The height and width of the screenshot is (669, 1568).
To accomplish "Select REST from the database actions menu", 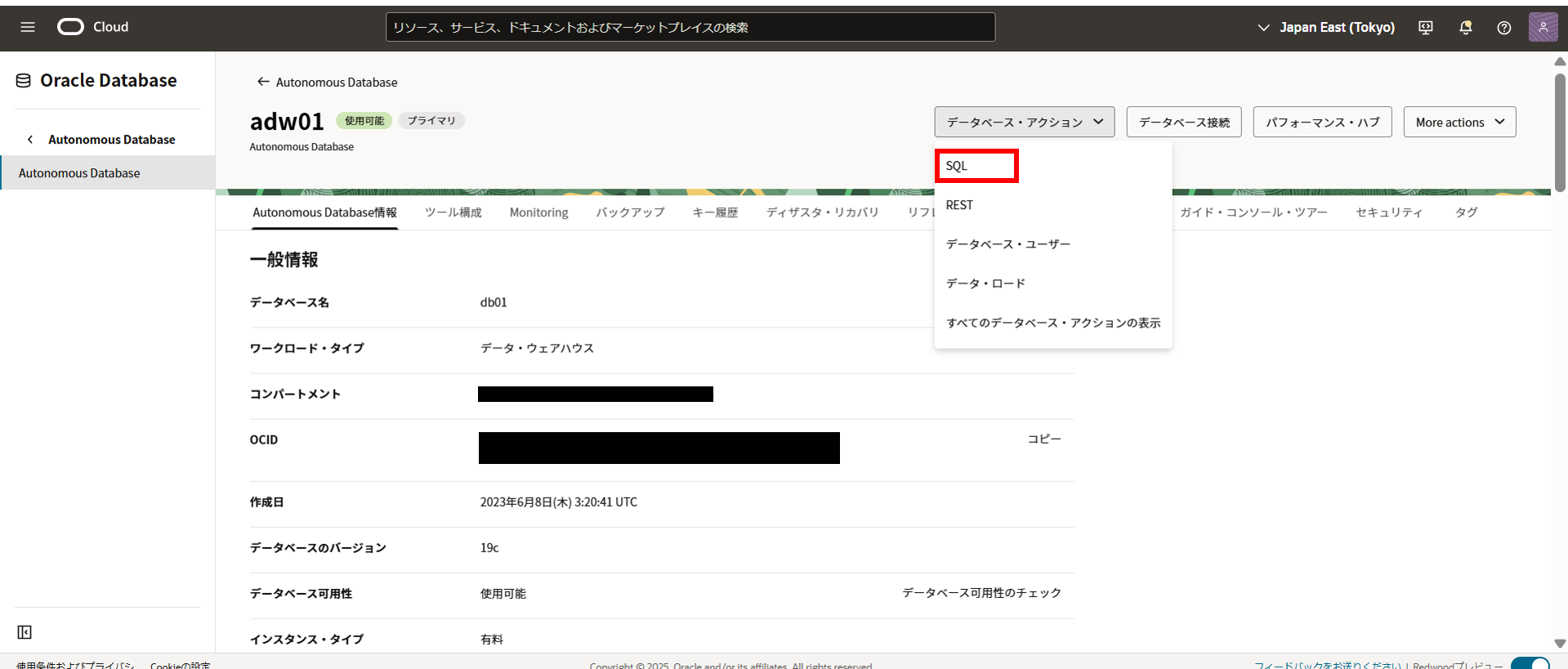I will [1053, 205].
